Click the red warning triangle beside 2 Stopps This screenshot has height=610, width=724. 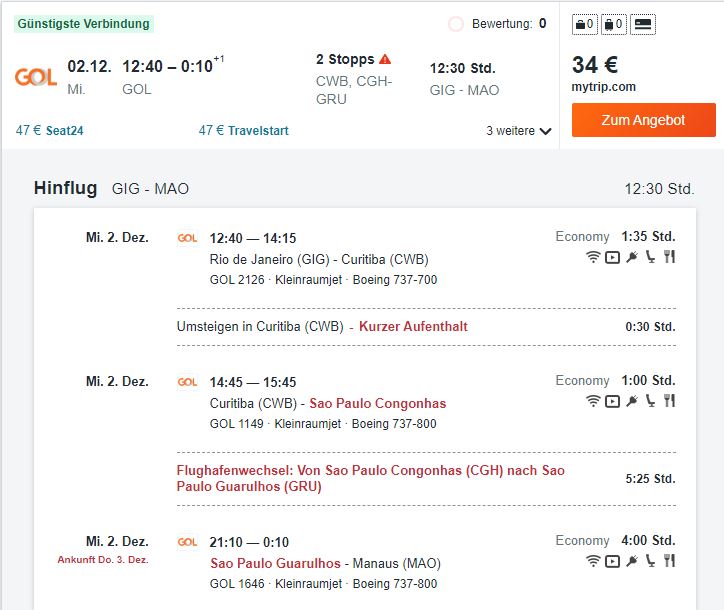point(385,59)
